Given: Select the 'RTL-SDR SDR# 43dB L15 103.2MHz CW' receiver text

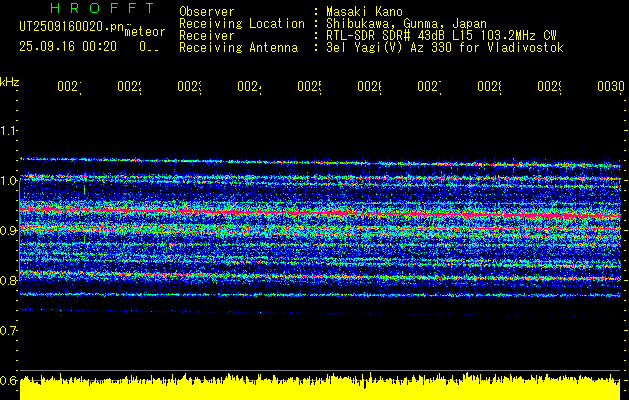Looking at the screenshot, I should [x=441, y=36].
